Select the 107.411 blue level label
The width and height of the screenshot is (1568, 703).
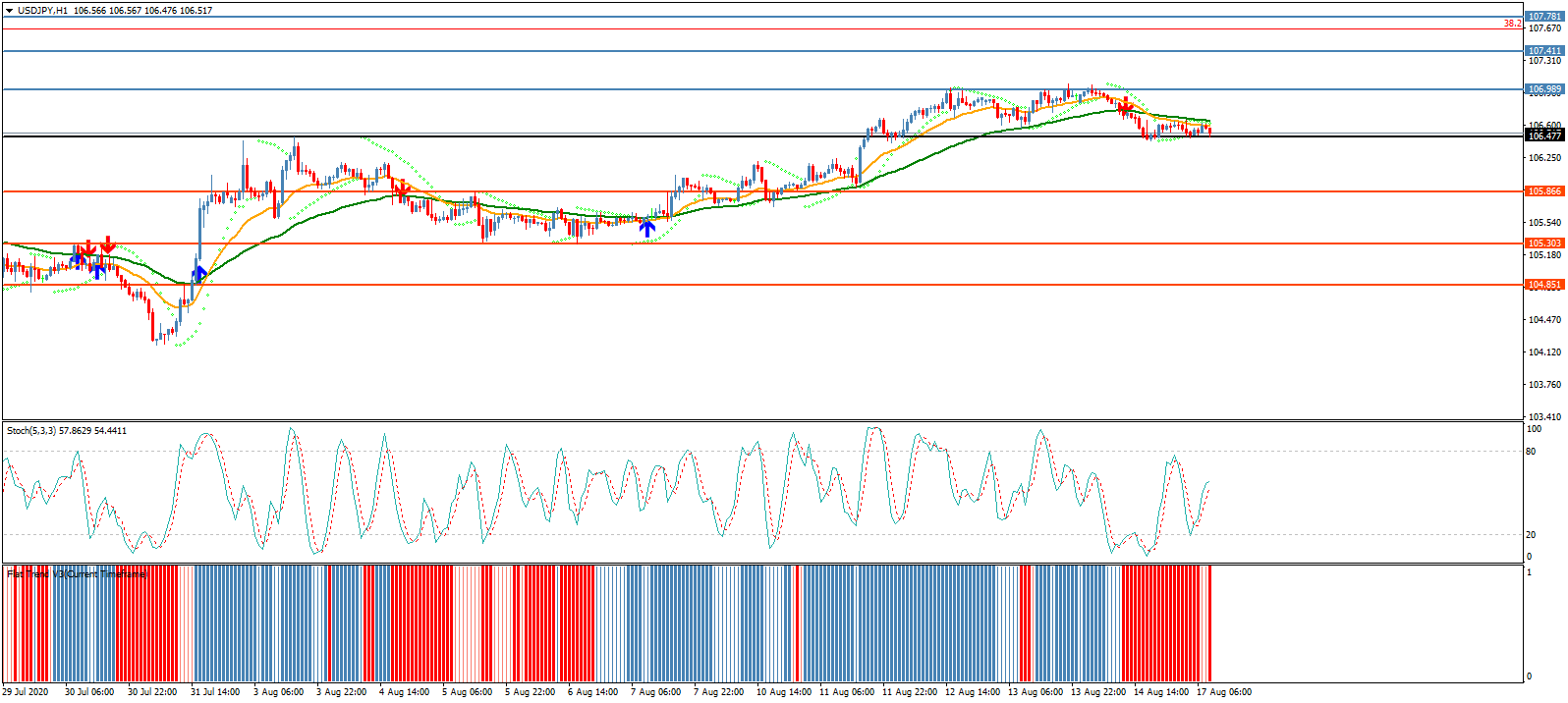[1544, 51]
